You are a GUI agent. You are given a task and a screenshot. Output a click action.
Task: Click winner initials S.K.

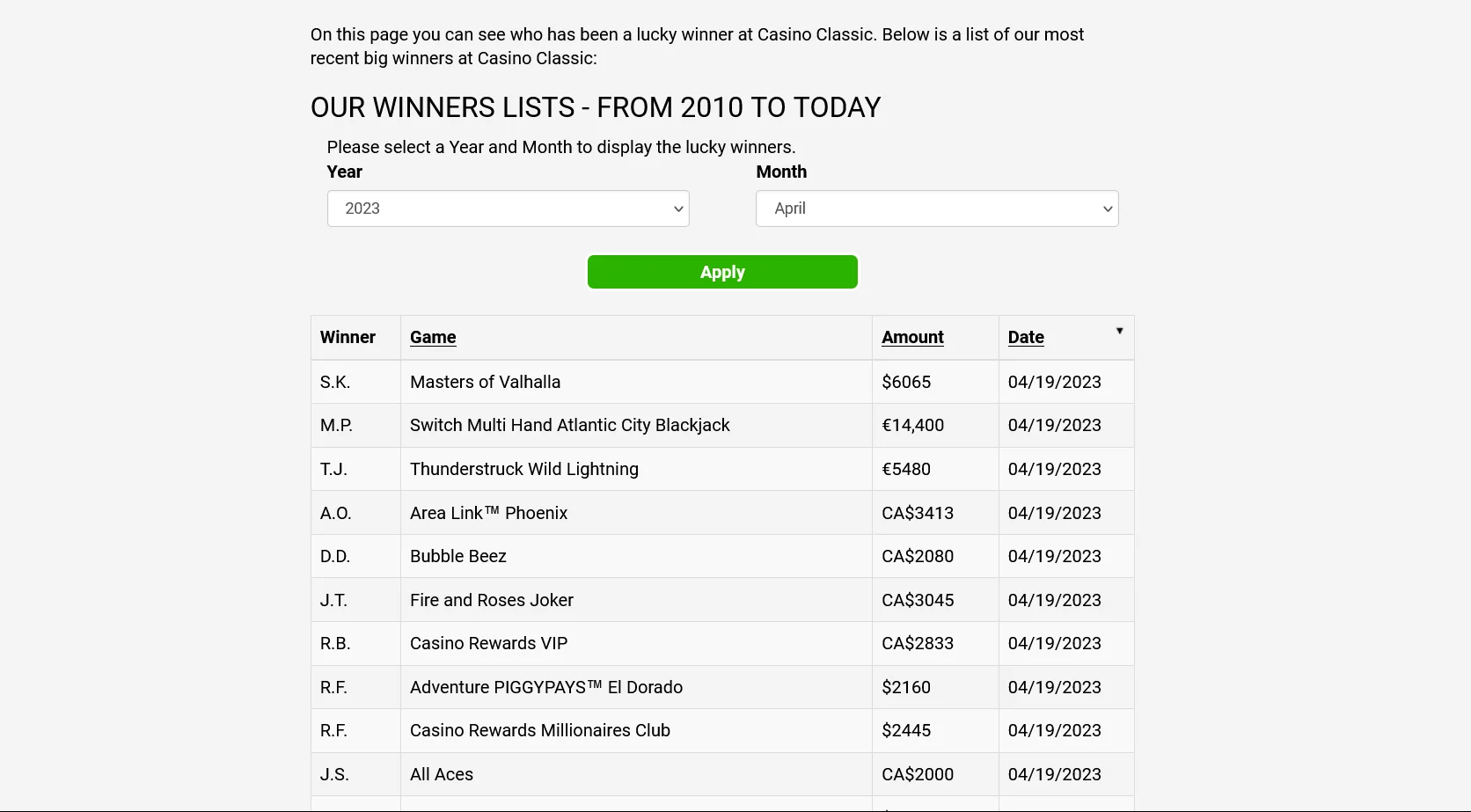[x=335, y=382]
